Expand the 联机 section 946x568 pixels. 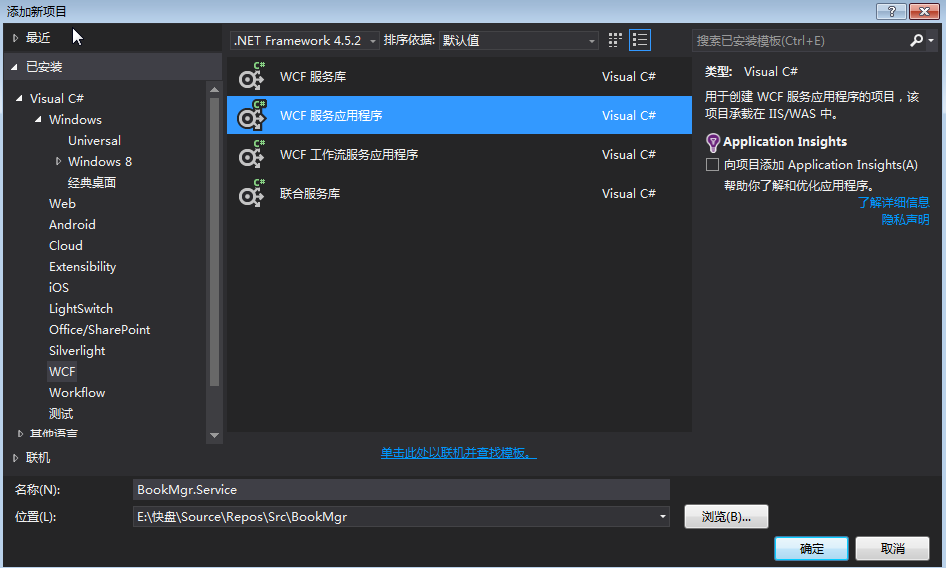click(16, 458)
